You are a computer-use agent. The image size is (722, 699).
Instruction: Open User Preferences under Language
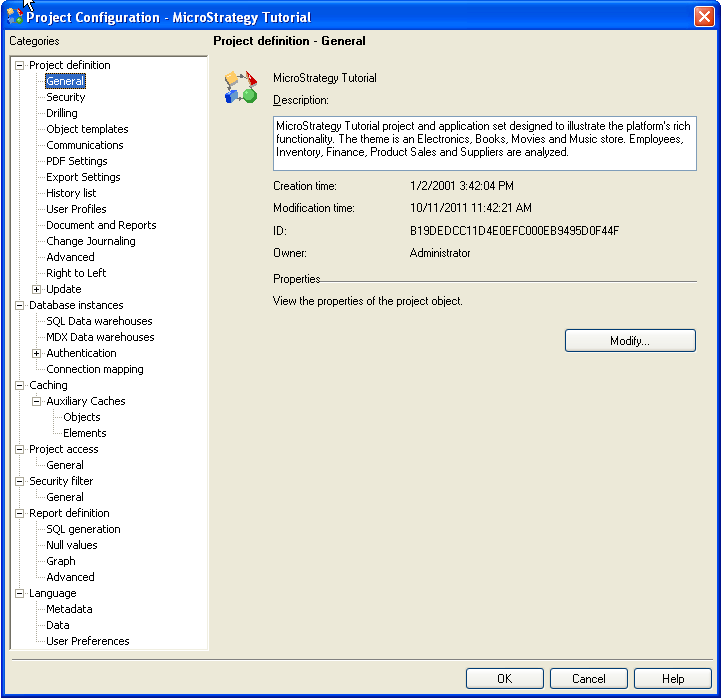pyautogui.click(x=87, y=641)
